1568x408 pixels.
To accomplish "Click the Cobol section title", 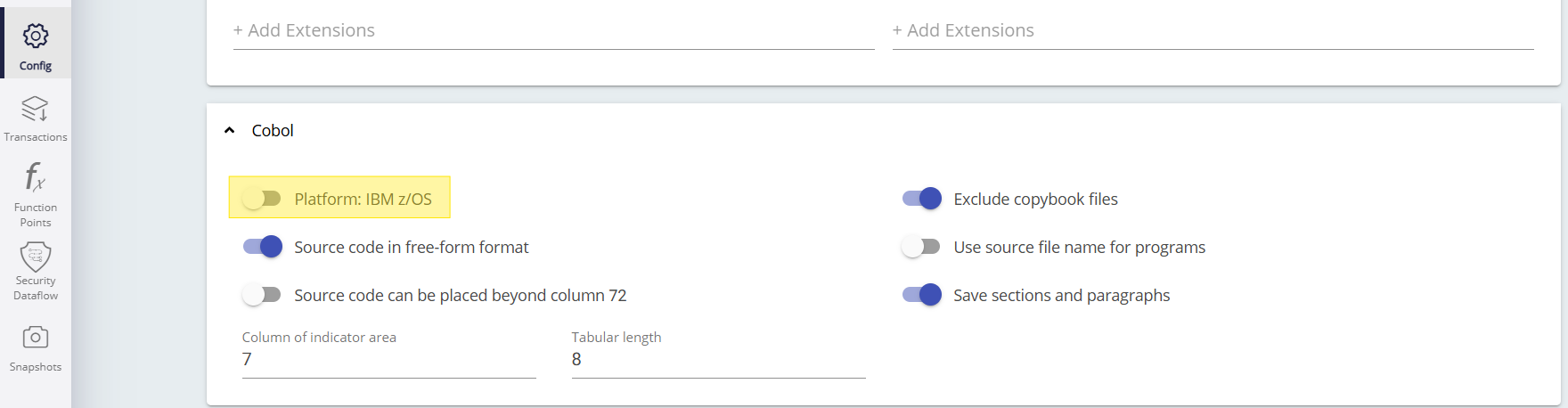I will pos(273,131).
